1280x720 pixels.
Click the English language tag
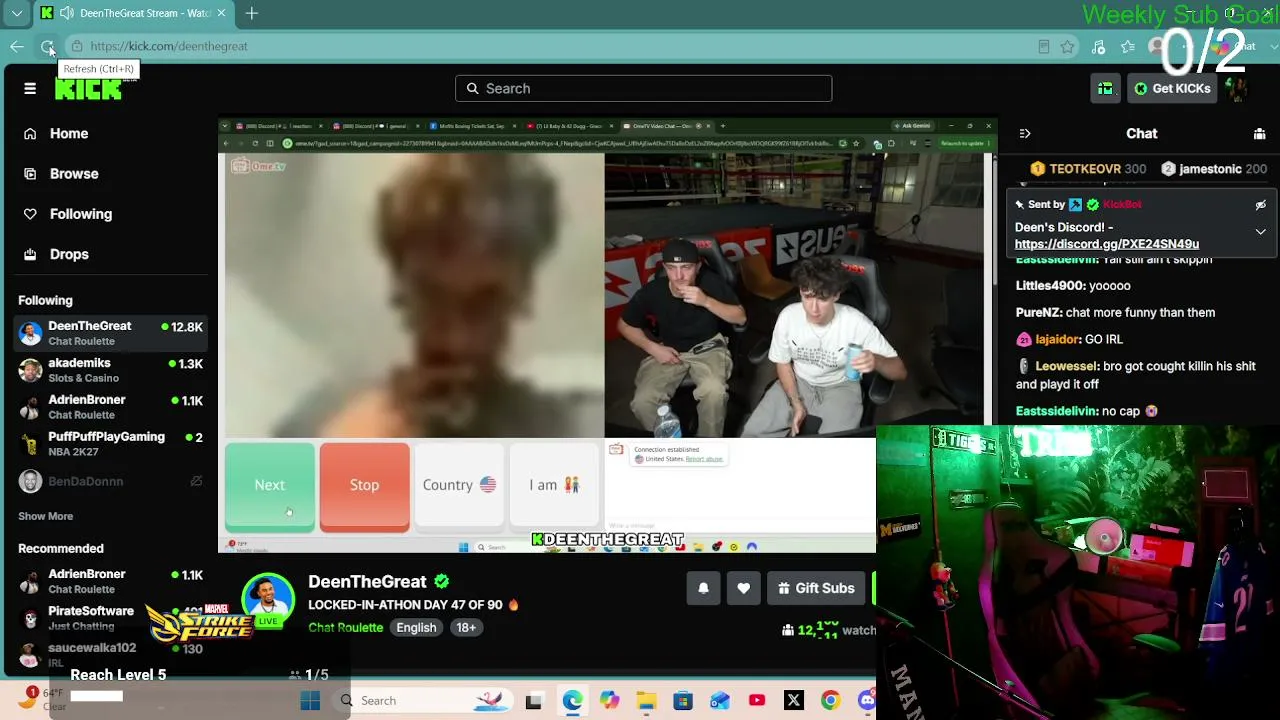(x=416, y=628)
